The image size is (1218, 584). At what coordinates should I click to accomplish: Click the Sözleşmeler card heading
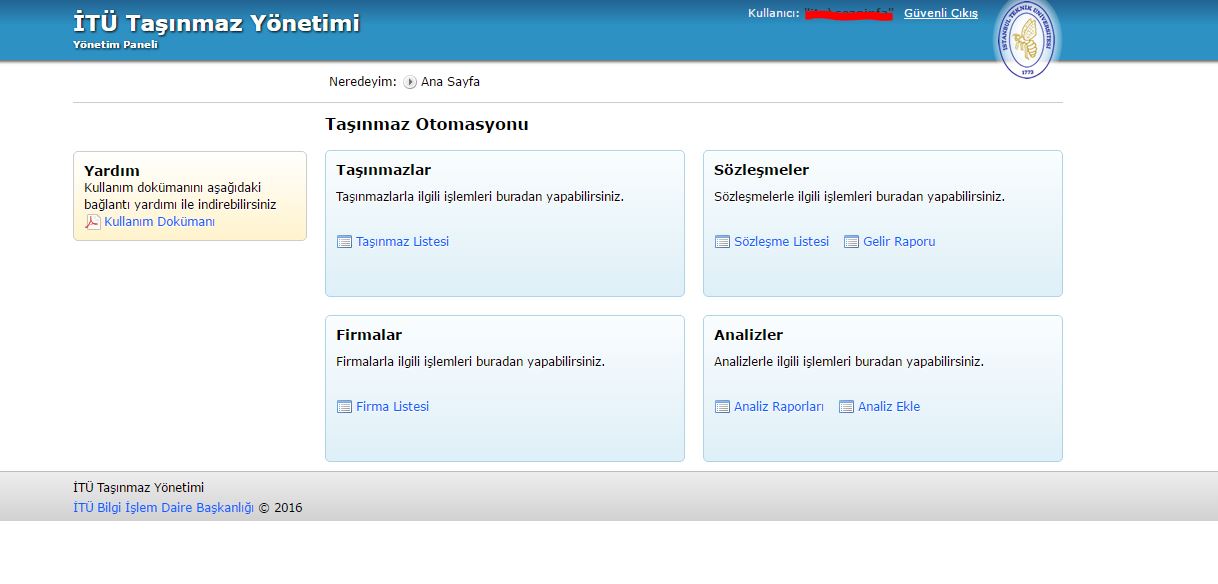[x=762, y=170]
